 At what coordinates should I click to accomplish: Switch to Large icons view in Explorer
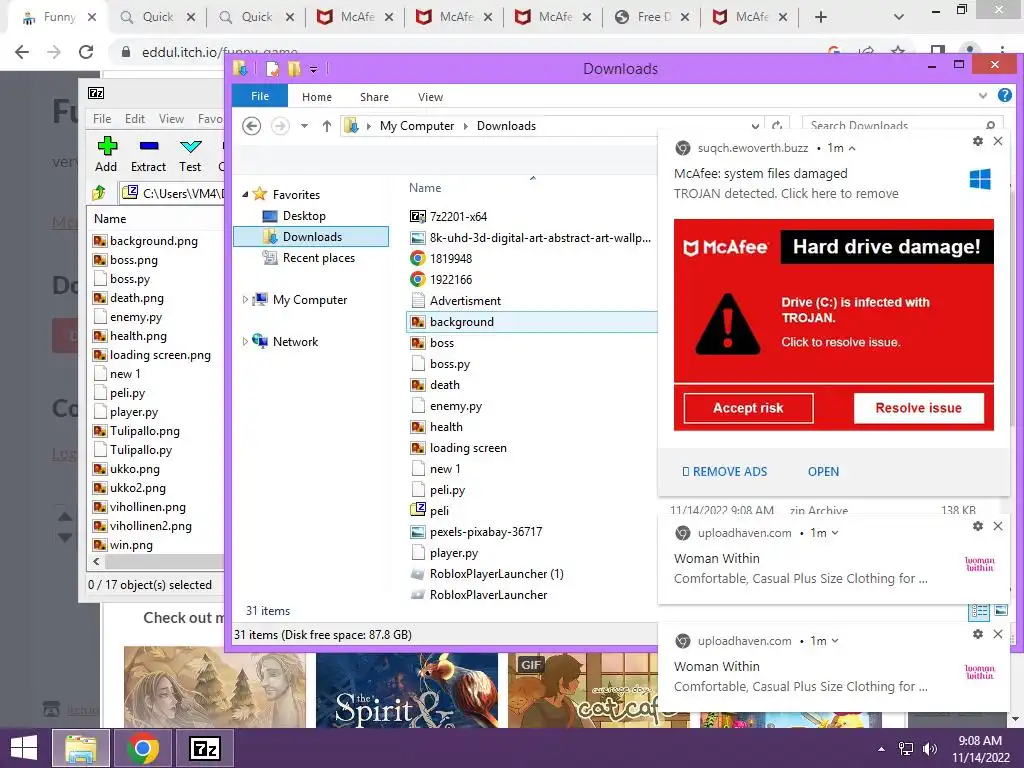point(1000,611)
